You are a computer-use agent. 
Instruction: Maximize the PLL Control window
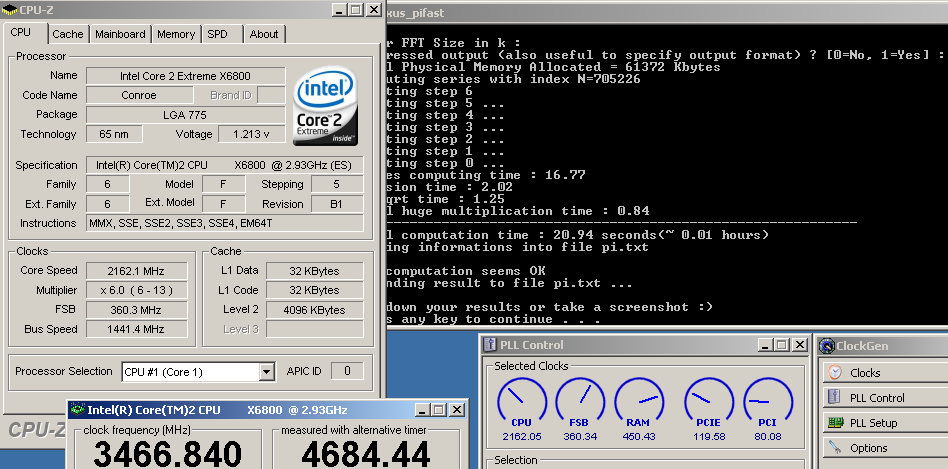782,345
